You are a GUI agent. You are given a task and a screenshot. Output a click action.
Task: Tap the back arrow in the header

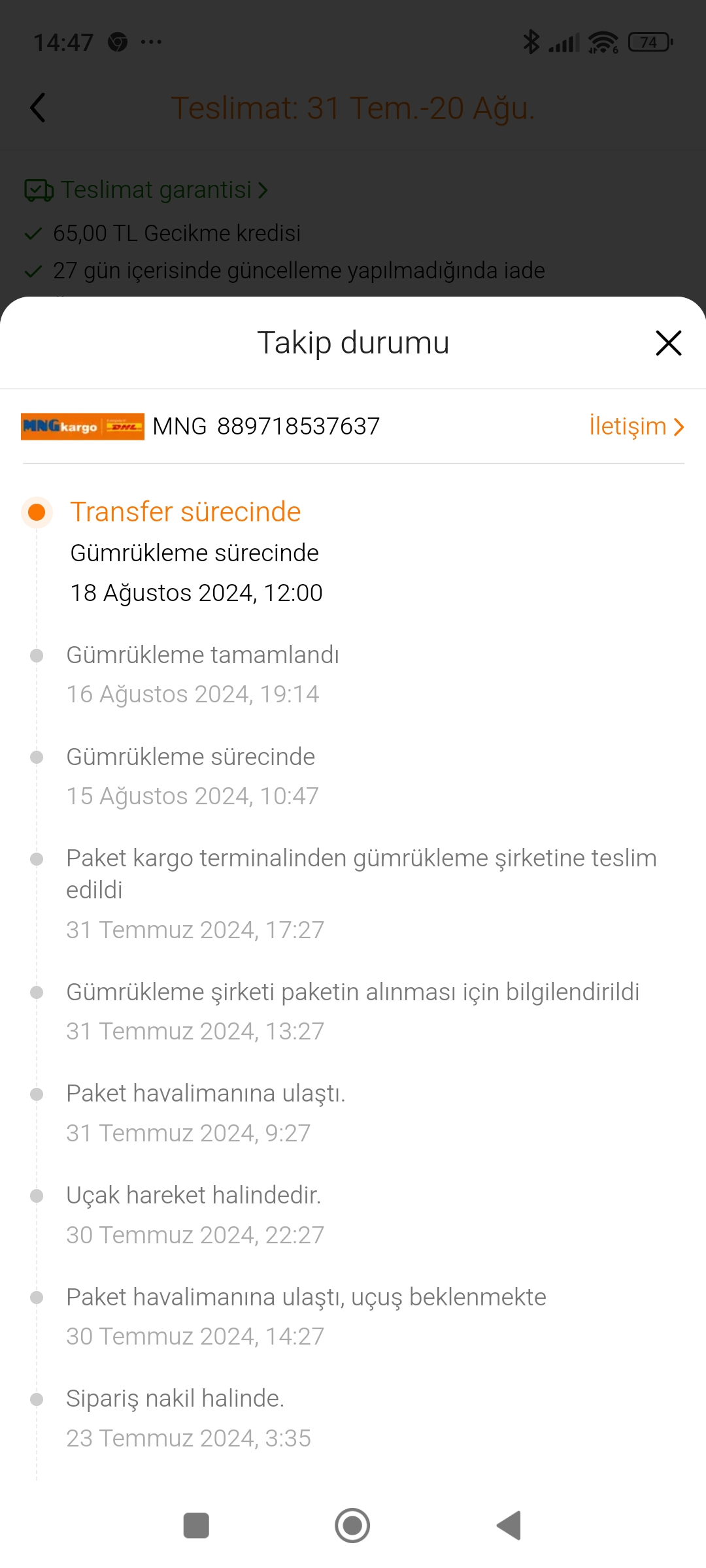pyautogui.click(x=38, y=108)
